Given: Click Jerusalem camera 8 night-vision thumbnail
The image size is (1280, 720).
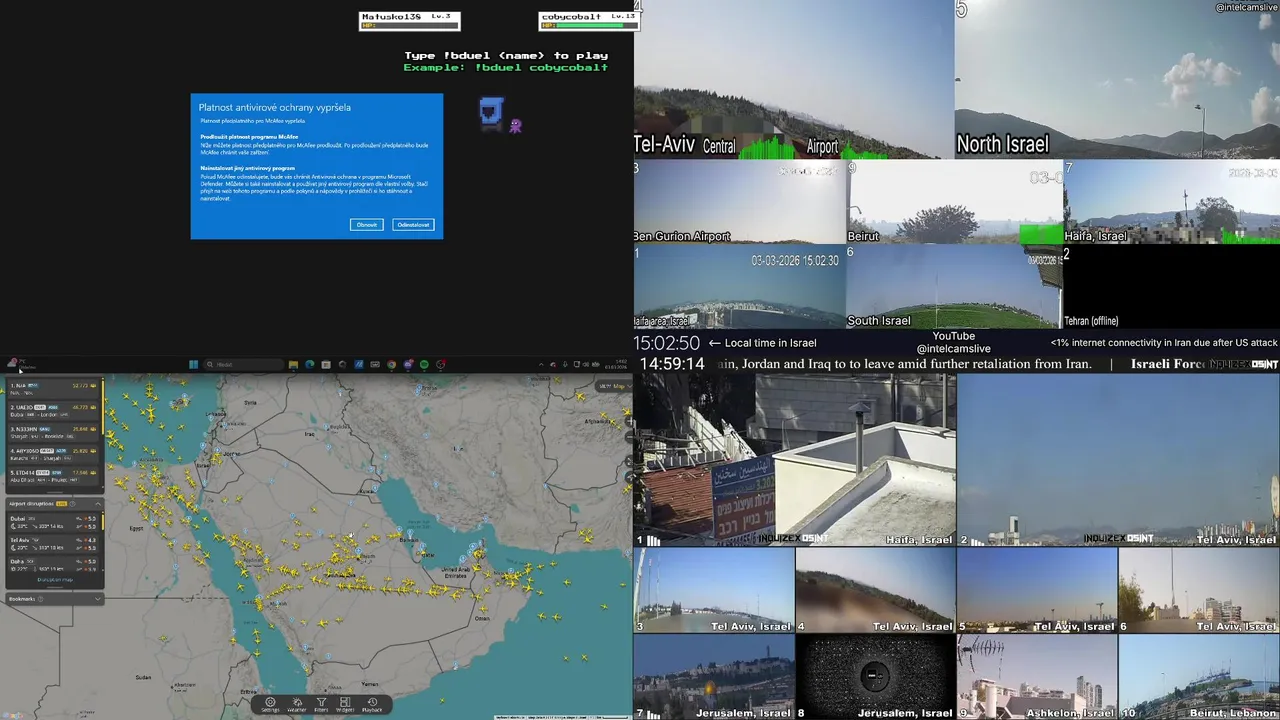Looking at the screenshot, I should 875,677.
